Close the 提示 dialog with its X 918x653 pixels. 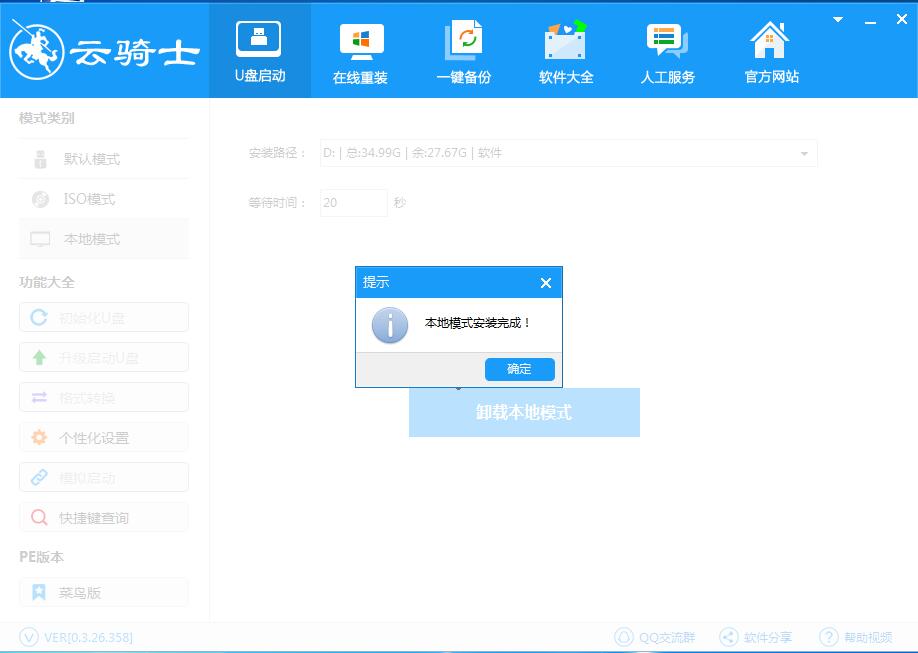[546, 283]
